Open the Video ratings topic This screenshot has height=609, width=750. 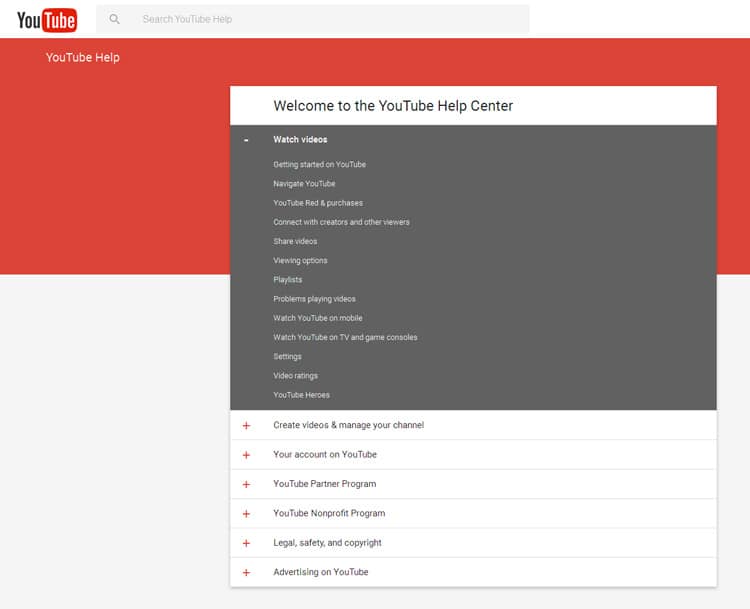click(296, 376)
